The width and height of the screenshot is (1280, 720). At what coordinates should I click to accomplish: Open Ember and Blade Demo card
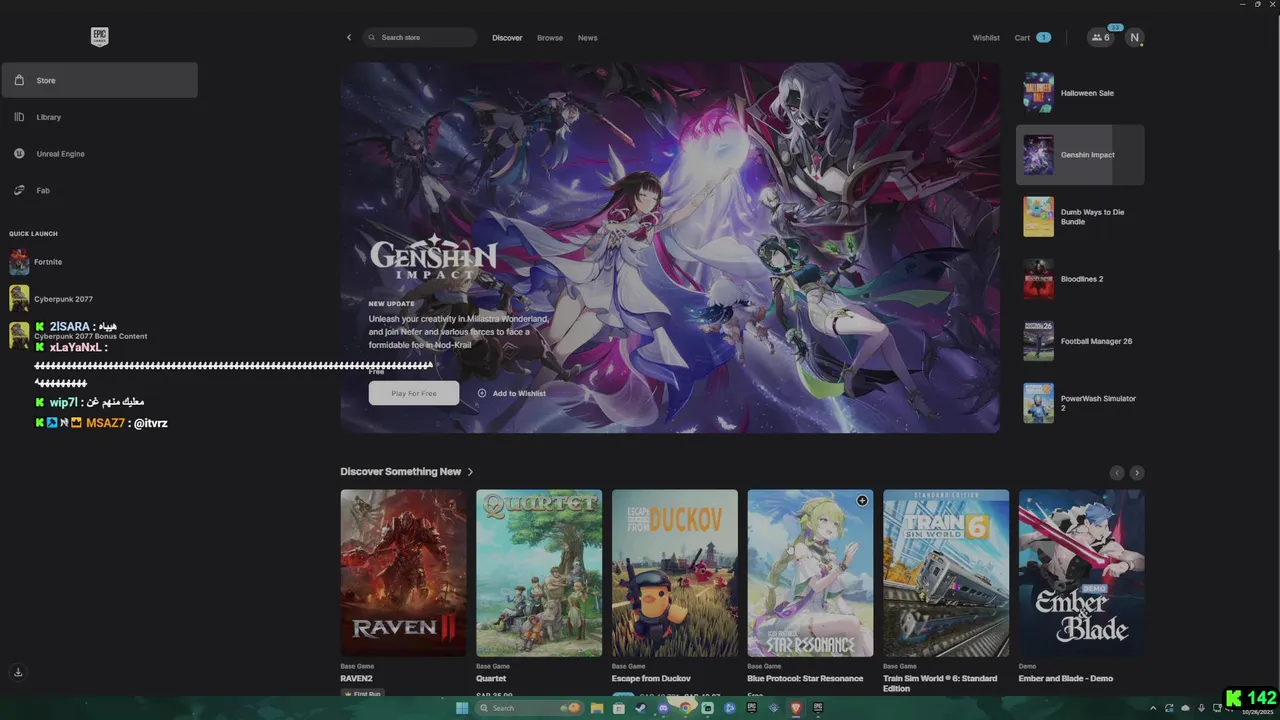pos(1082,573)
